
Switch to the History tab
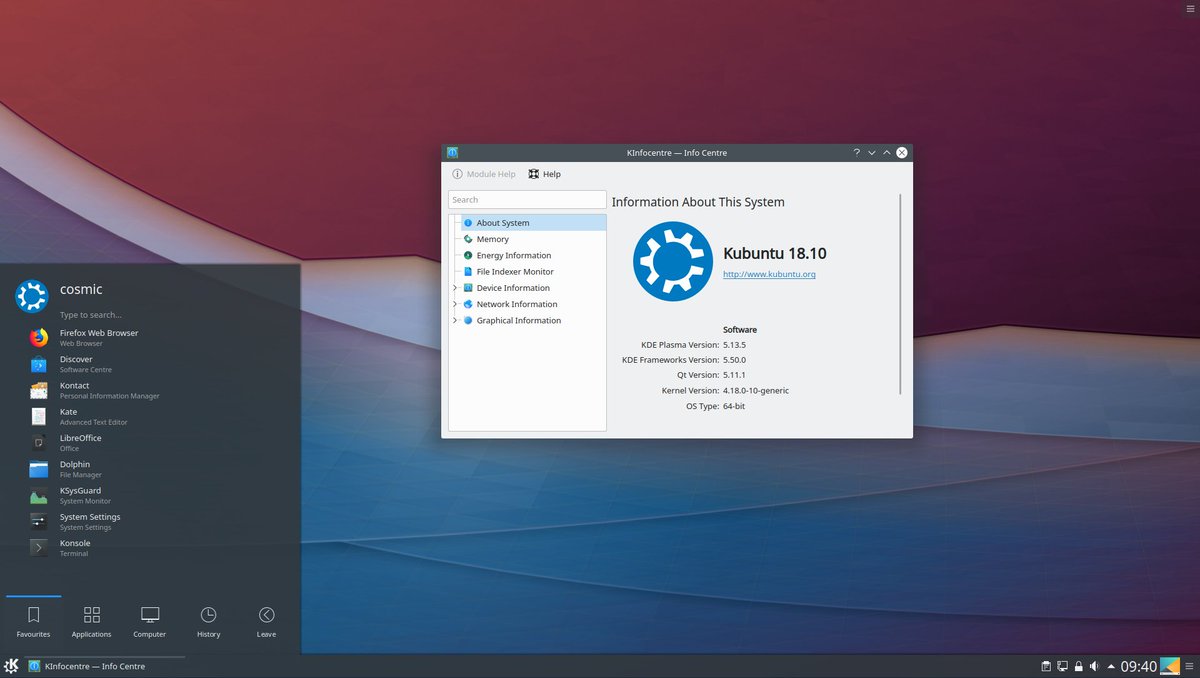[x=208, y=622]
